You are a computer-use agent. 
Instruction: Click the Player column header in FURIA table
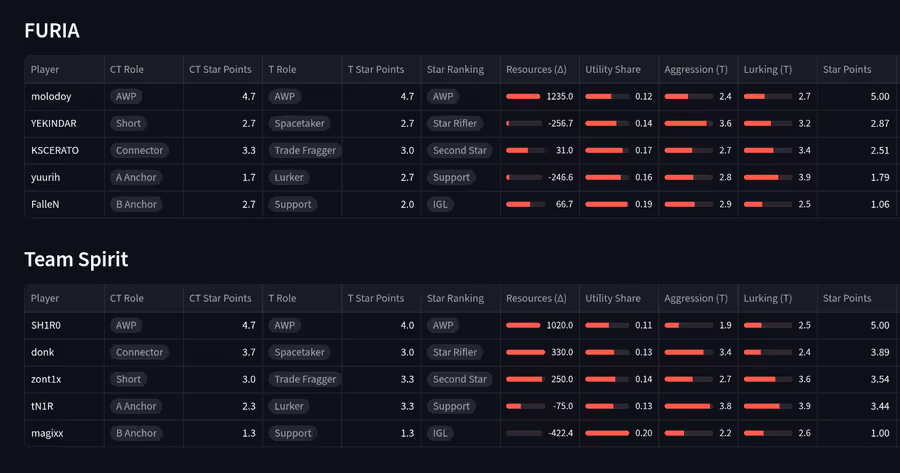point(45,70)
